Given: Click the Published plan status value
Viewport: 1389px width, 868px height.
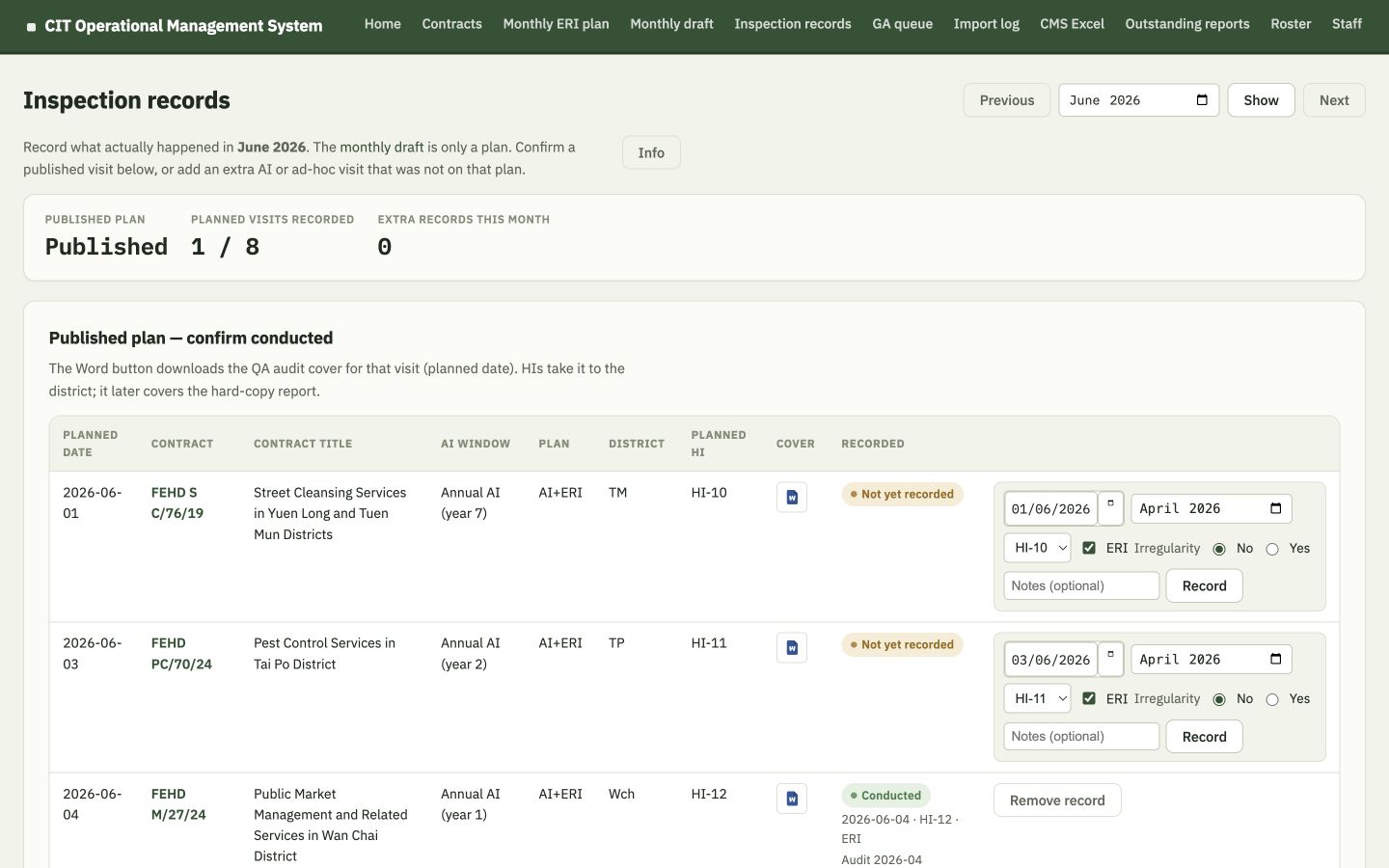Looking at the screenshot, I should (x=106, y=247).
